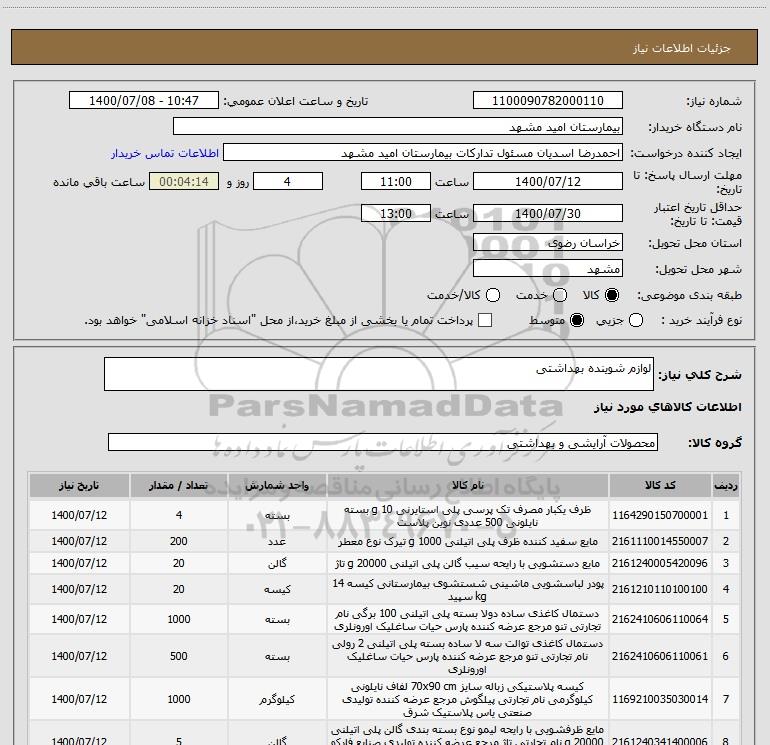Click the description box لوازم شوینده بهداشتی
The image size is (770, 745).
click(379, 374)
